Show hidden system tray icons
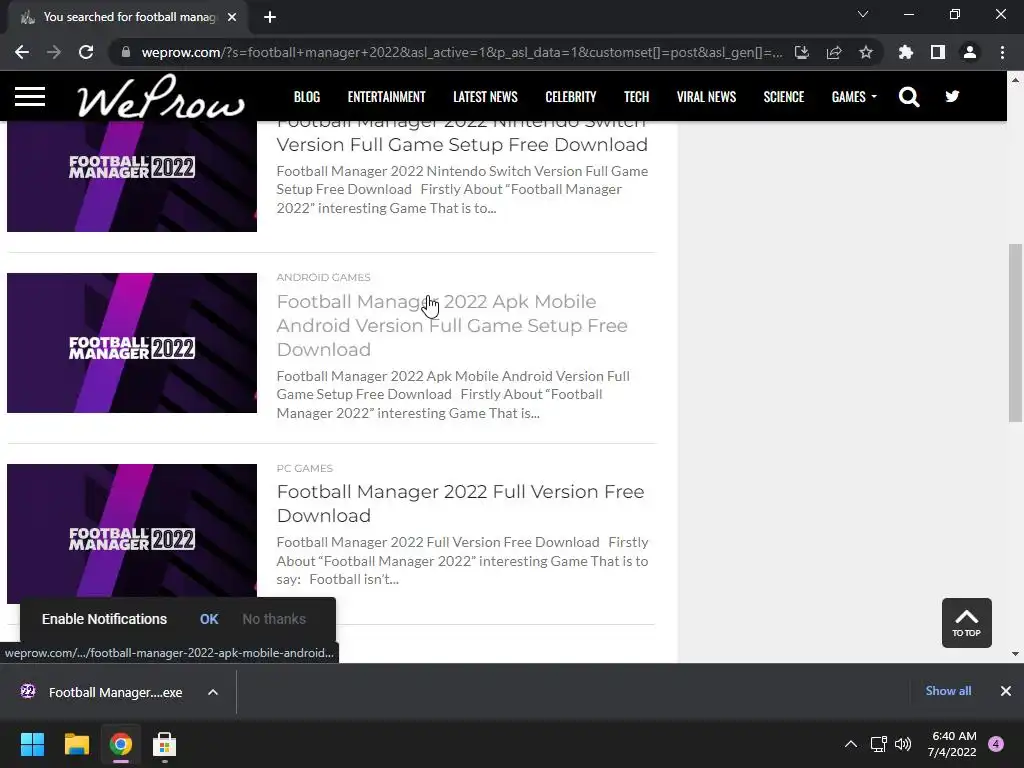Image resolution: width=1024 pixels, height=768 pixels. pos(851,744)
